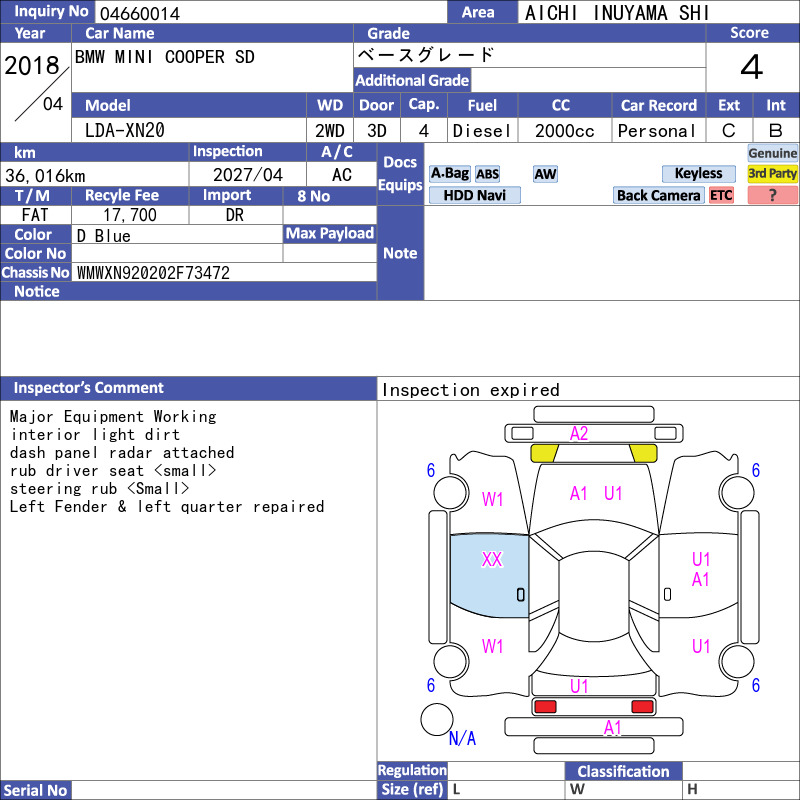Viewport: 800px width, 800px height.
Task: Click the A2 mark on front bumper
Action: coord(579,434)
